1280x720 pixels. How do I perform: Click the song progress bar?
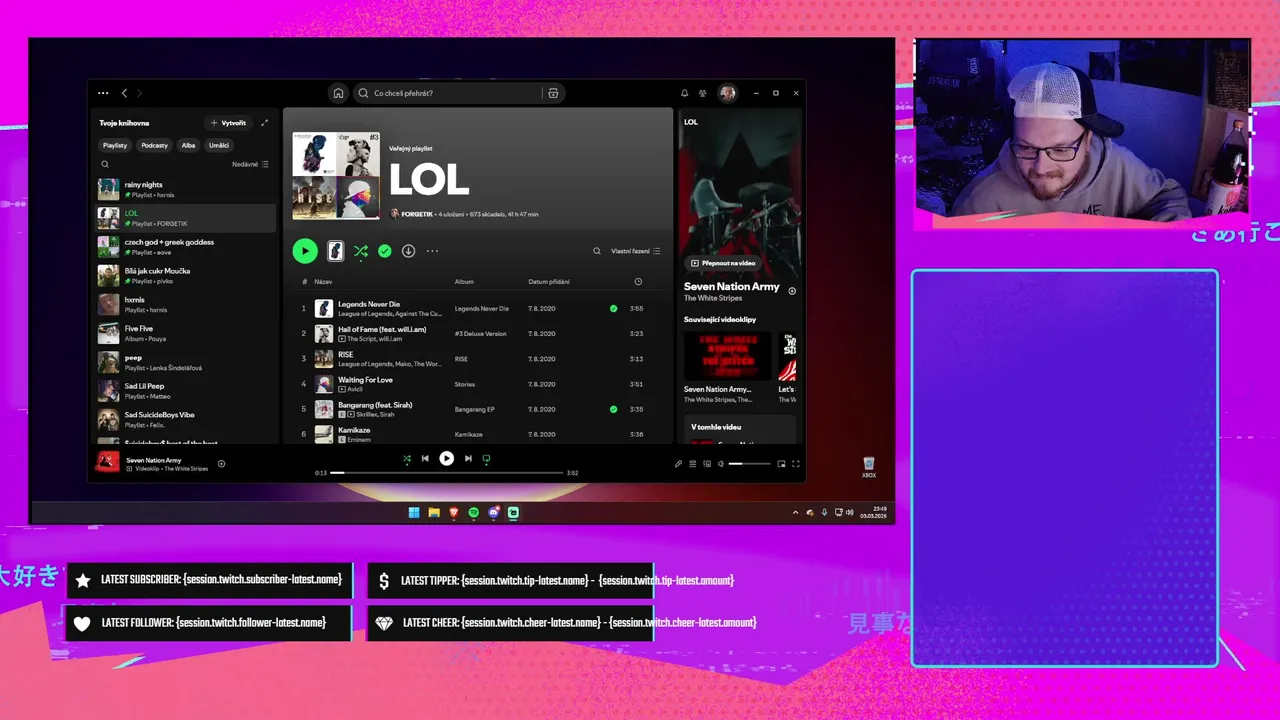[x=446, y=472]
